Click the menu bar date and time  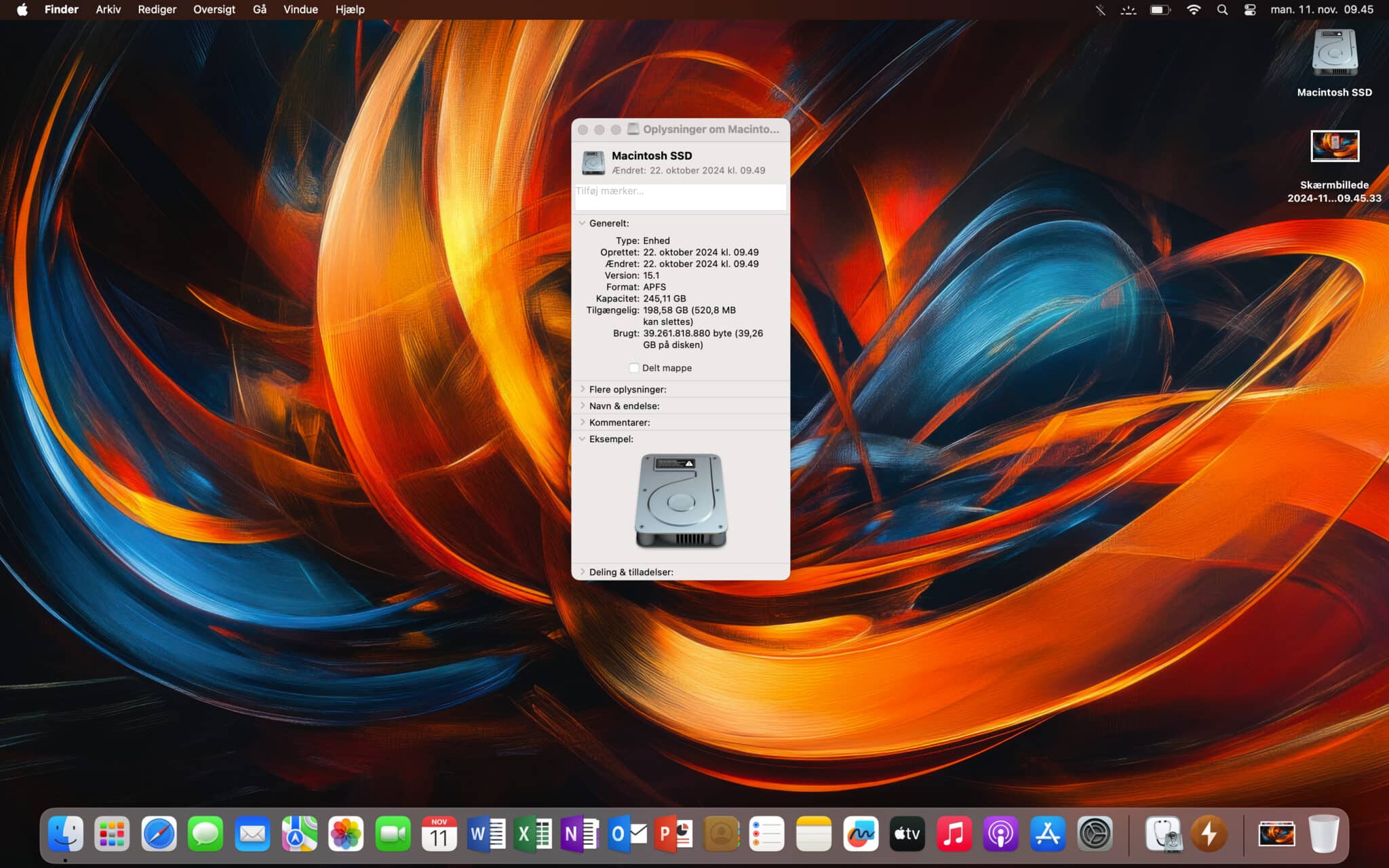(1321, 9)
